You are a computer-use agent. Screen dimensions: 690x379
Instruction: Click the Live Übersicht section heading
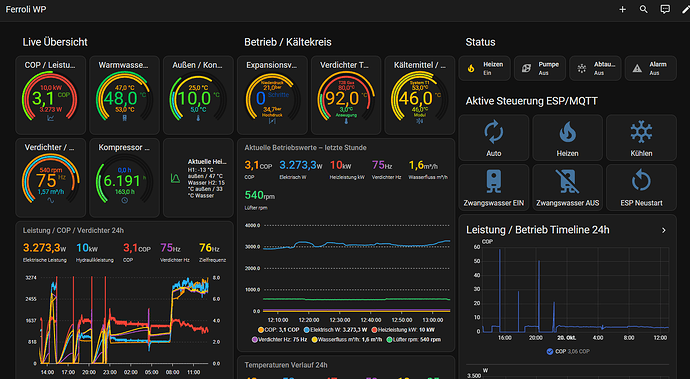55,42
